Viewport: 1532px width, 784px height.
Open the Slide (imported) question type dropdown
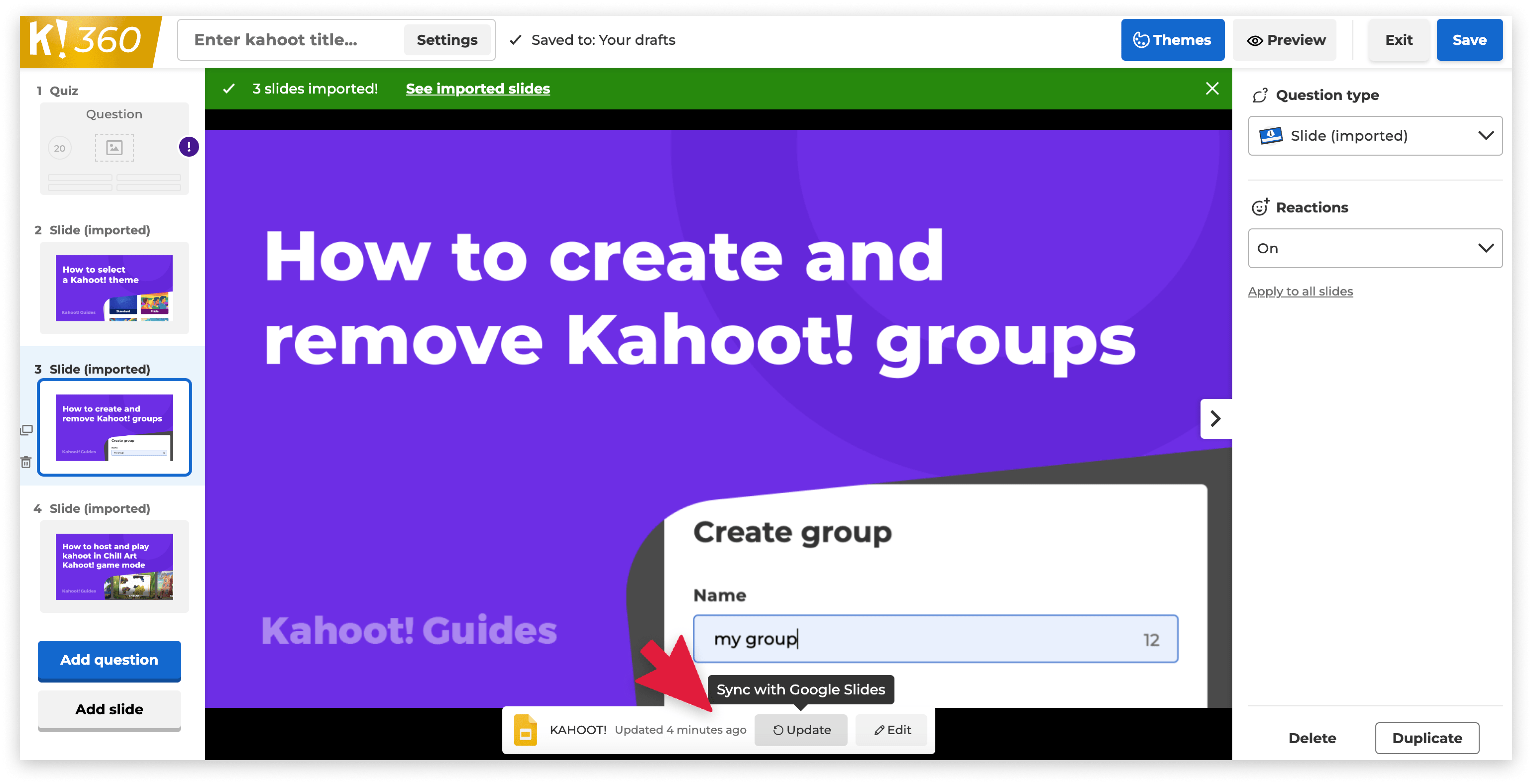click(x=1374, y=136)
